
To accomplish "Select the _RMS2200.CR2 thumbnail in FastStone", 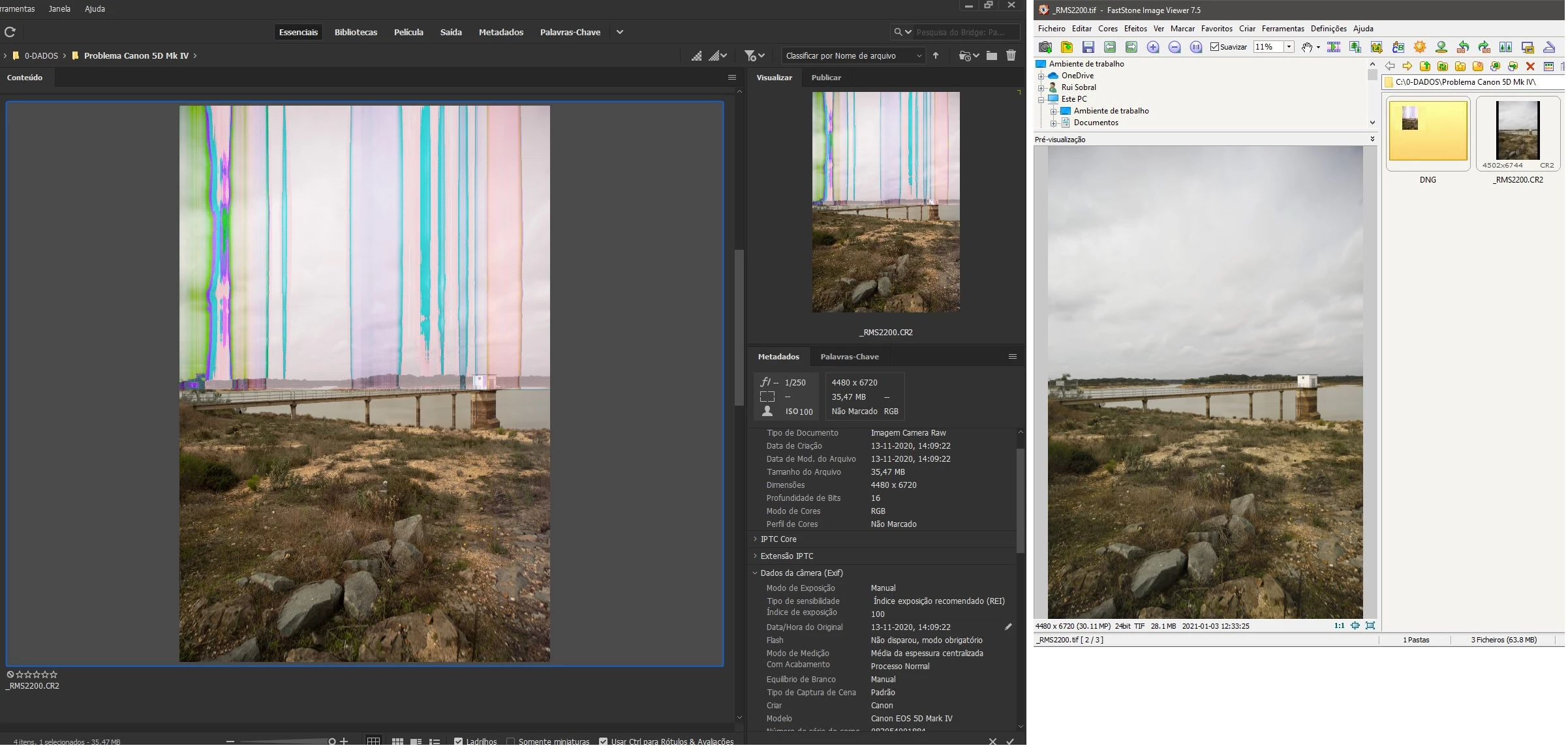I will coord(1518,130).
